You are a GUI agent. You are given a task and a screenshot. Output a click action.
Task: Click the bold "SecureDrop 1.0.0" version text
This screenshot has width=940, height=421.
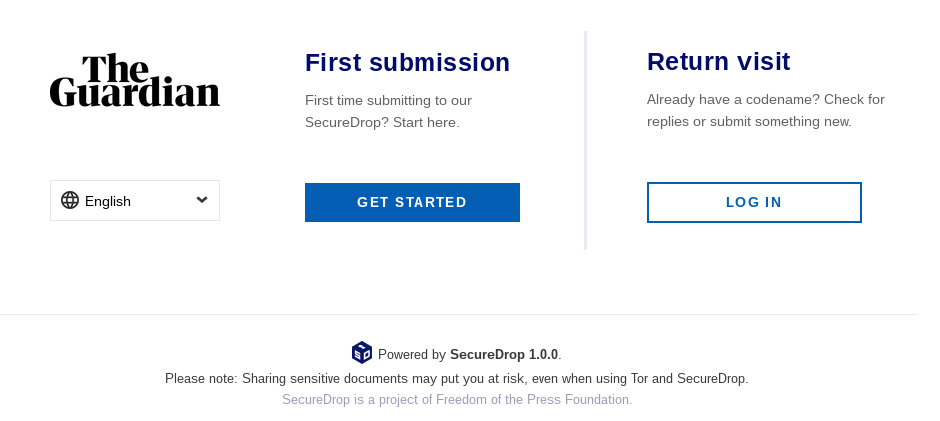click(504, 354)
